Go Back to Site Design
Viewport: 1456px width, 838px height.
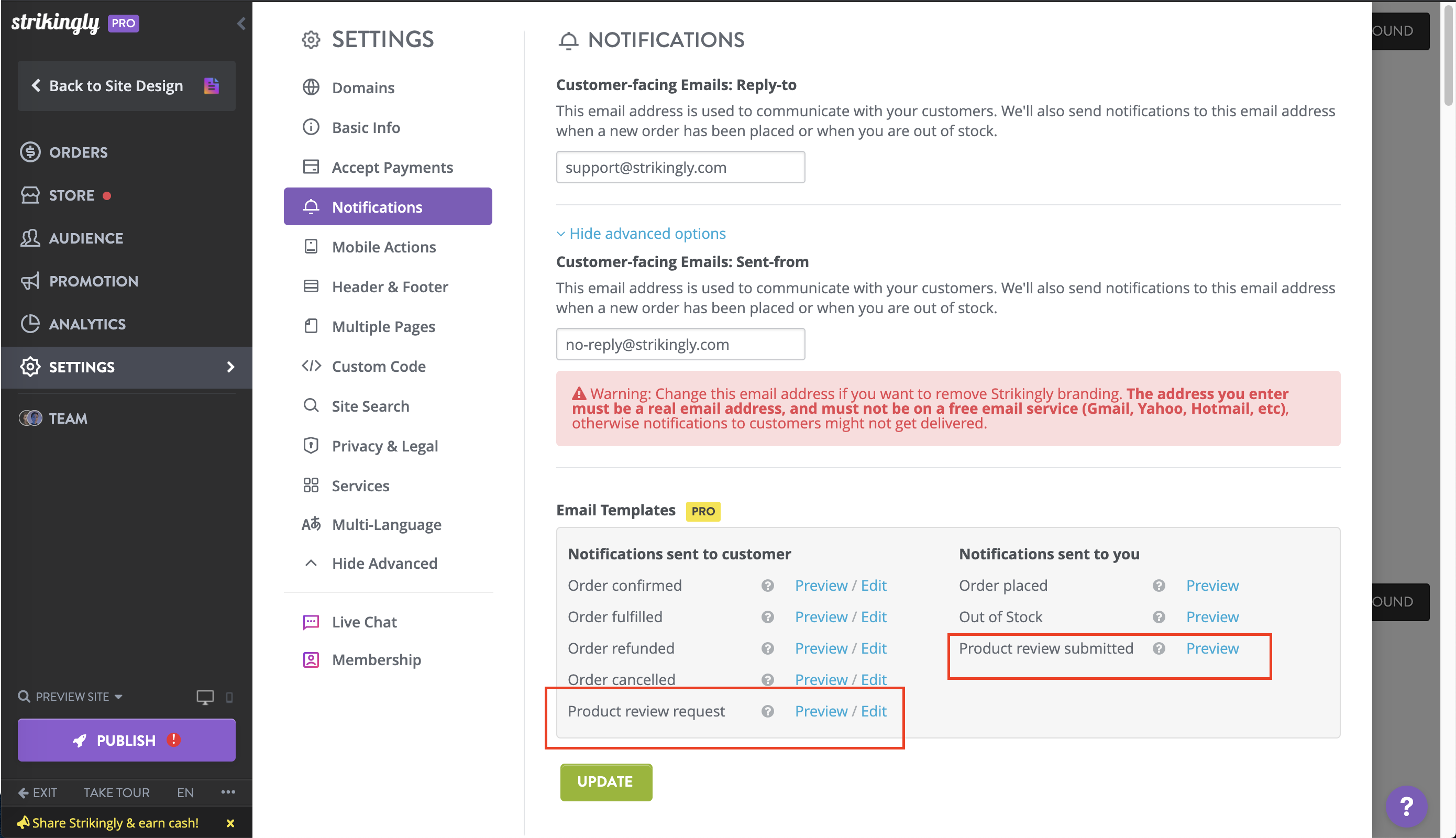(127, 86)
